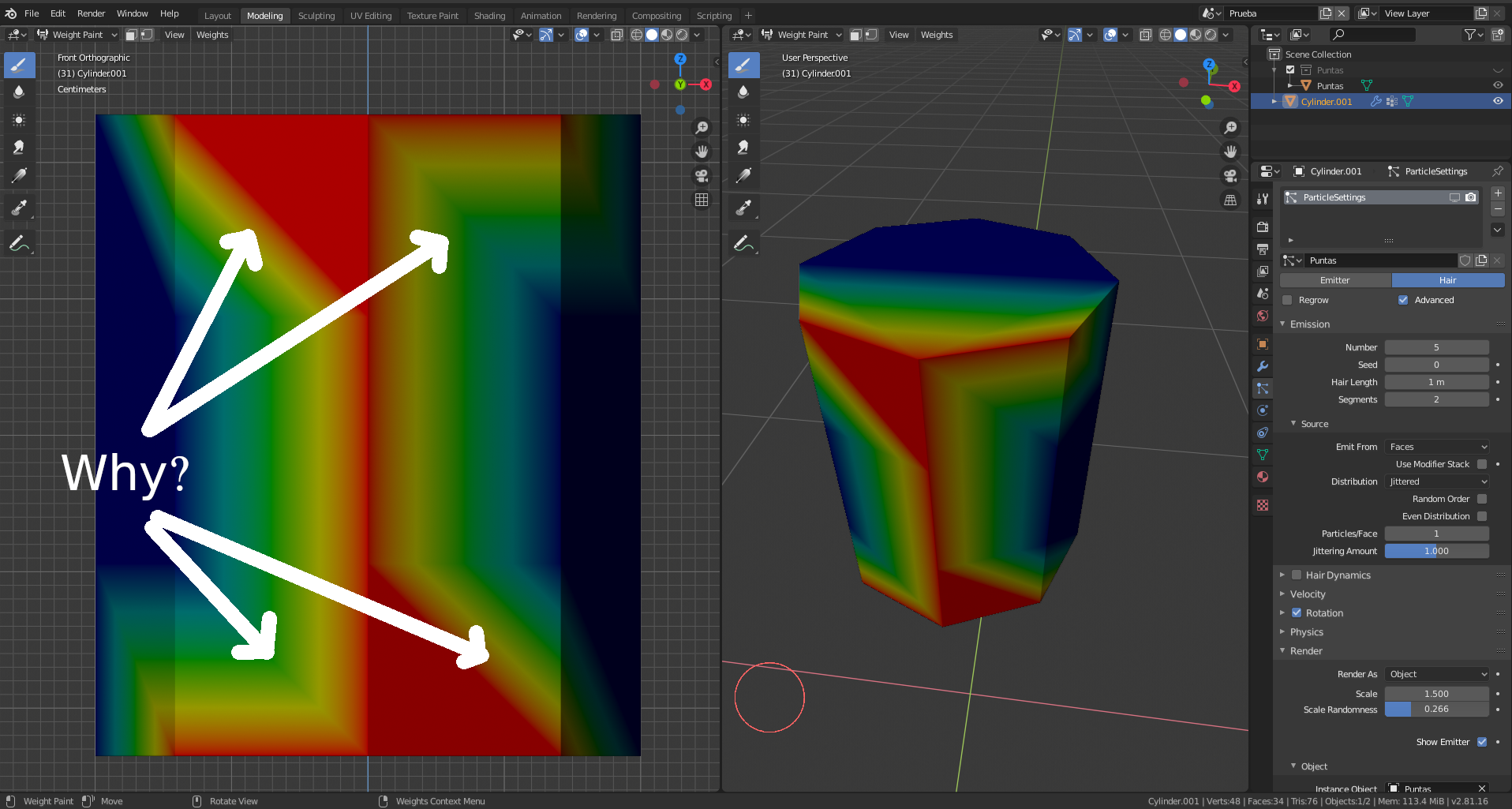This screenshot has width=1512, height=809.
Task: Expand the Physics panel
Action: [1307, 632]
